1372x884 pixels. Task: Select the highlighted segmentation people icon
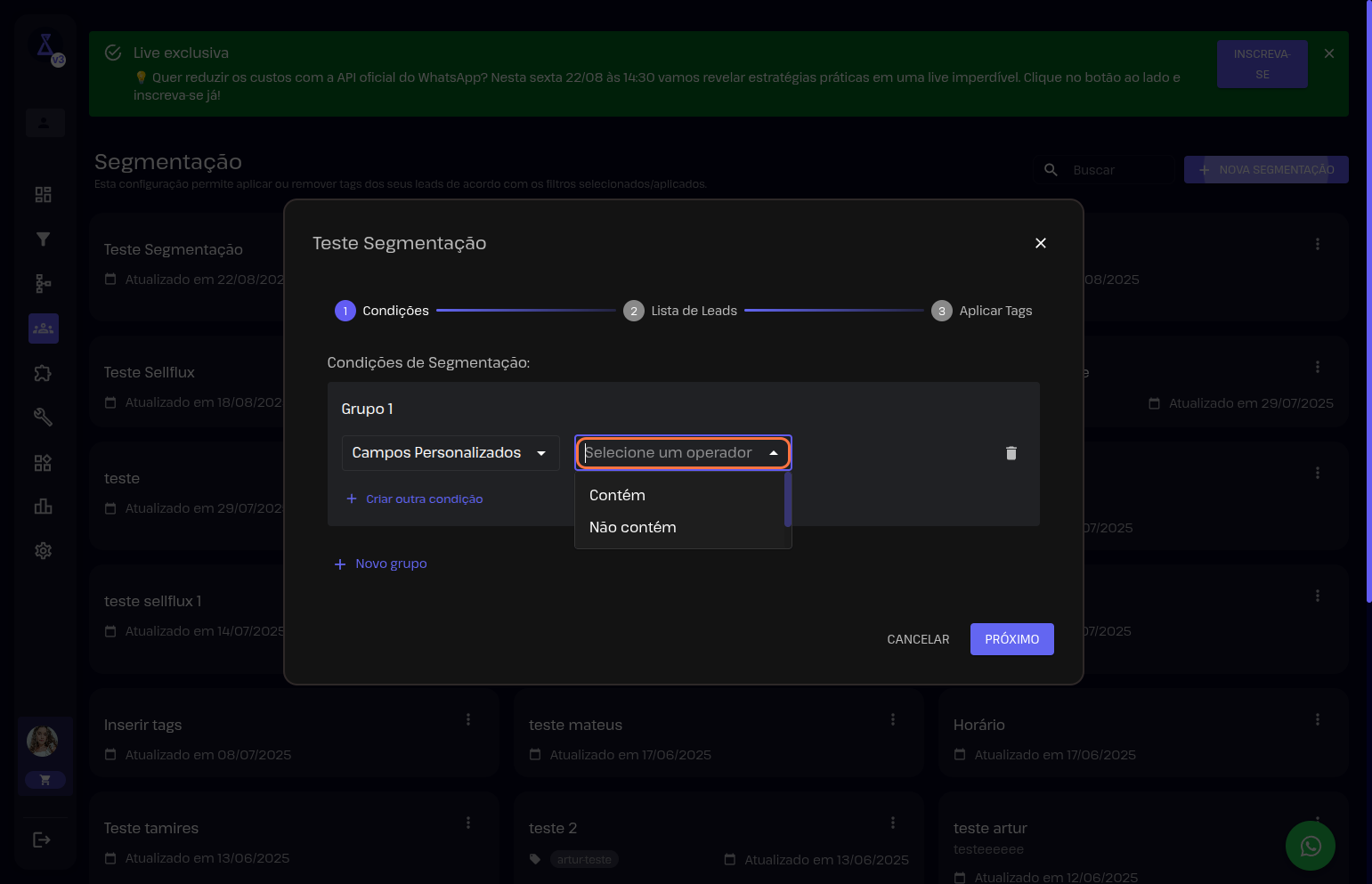coord(44,328)
